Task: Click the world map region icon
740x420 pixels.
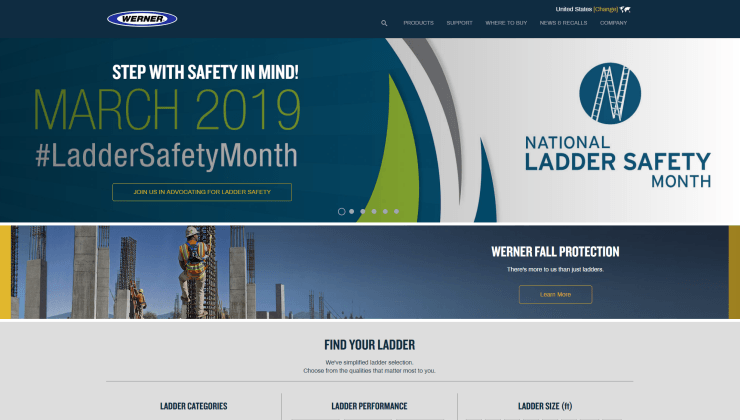Action: coord(625,9)
